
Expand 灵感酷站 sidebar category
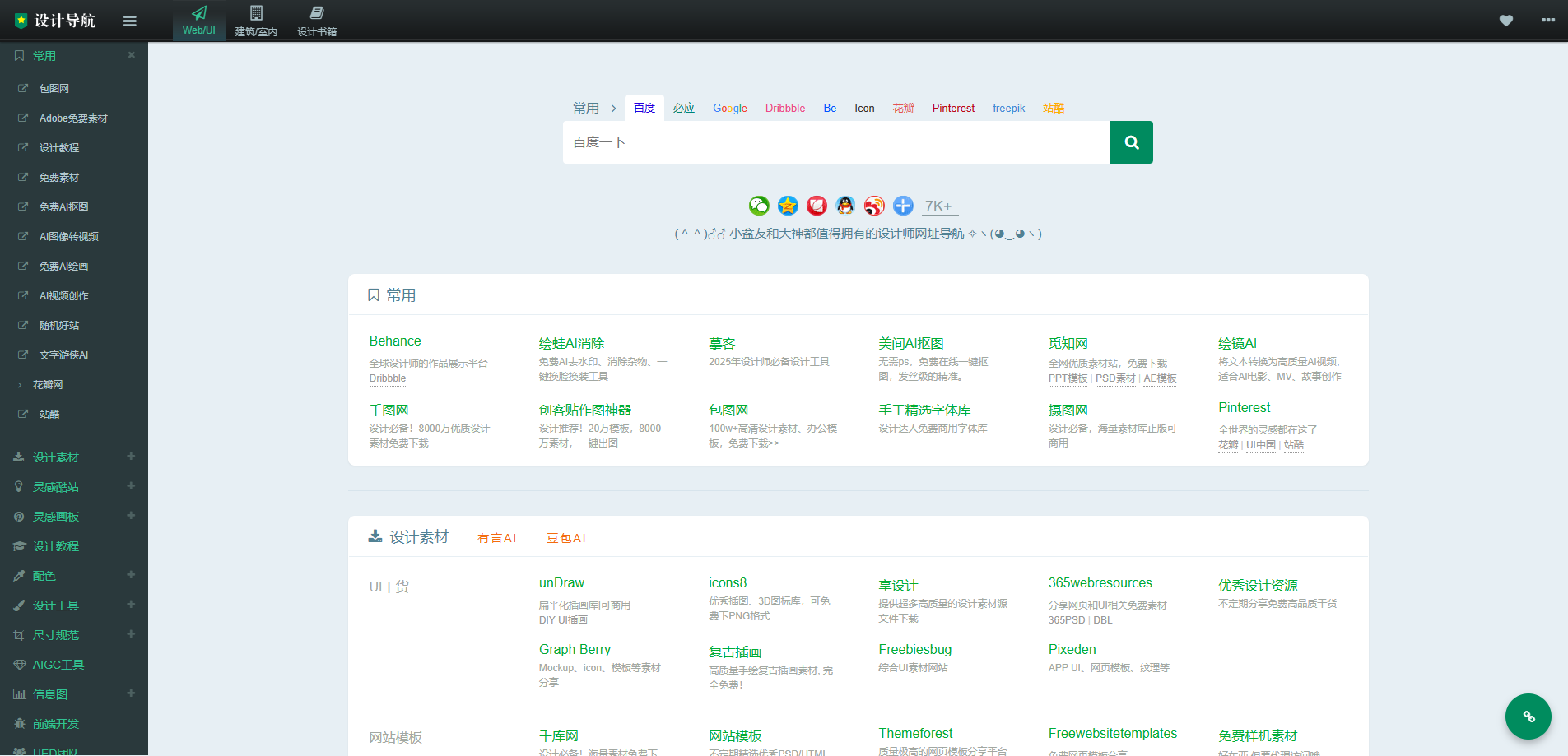tap(131, 486)
